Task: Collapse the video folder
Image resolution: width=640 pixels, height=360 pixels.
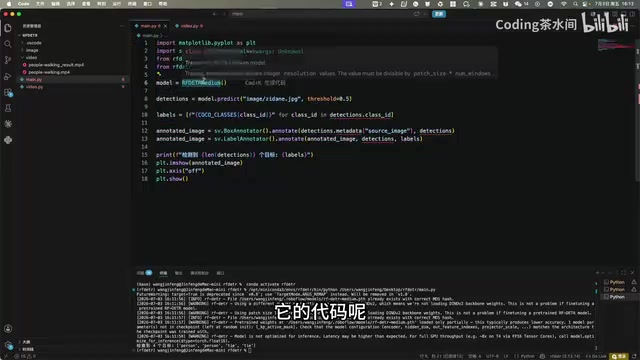Action: pyautogui.click(x=31, y=58)
